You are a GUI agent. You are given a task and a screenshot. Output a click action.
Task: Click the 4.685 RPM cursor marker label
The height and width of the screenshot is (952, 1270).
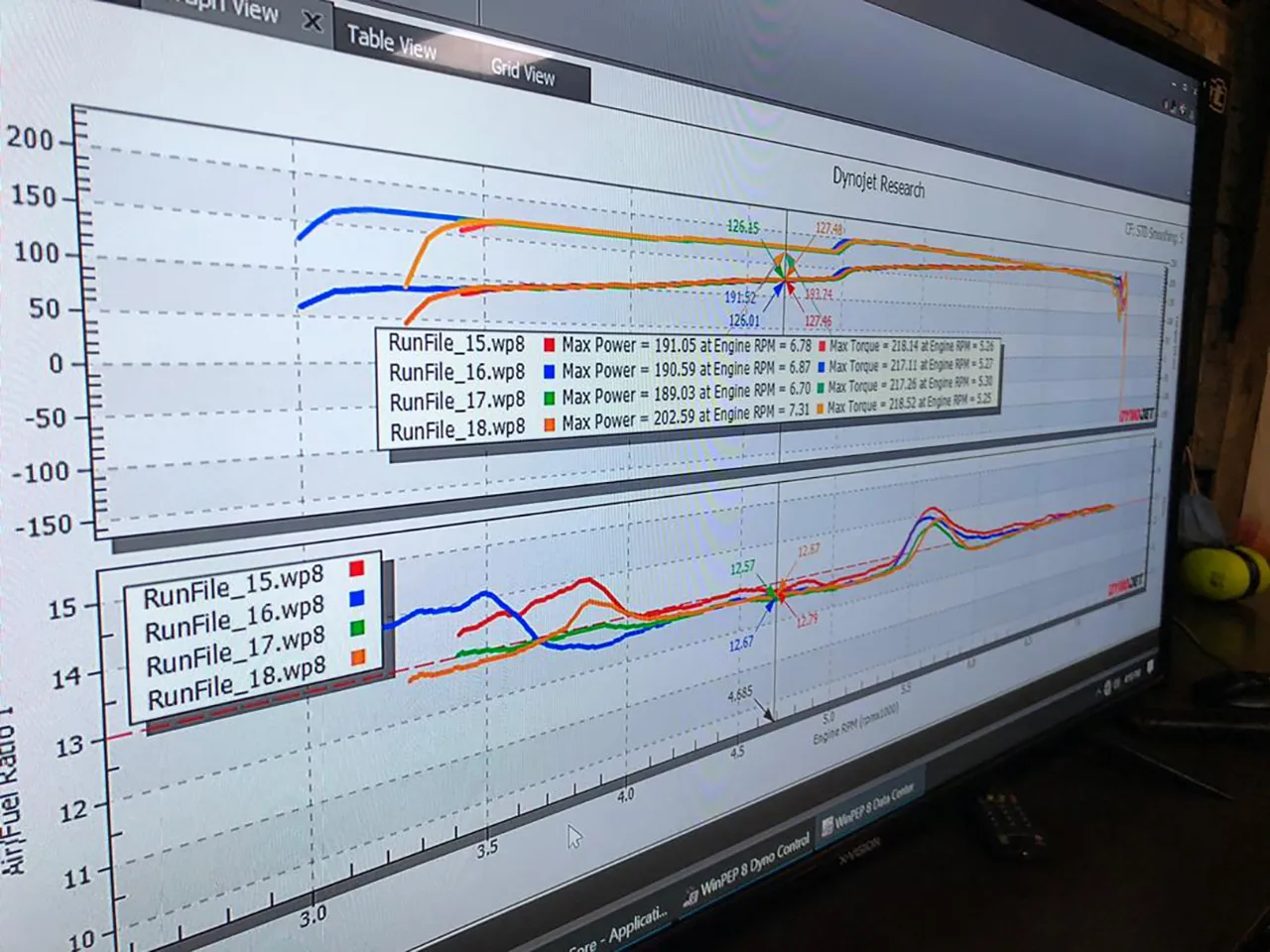click(740, 694)
